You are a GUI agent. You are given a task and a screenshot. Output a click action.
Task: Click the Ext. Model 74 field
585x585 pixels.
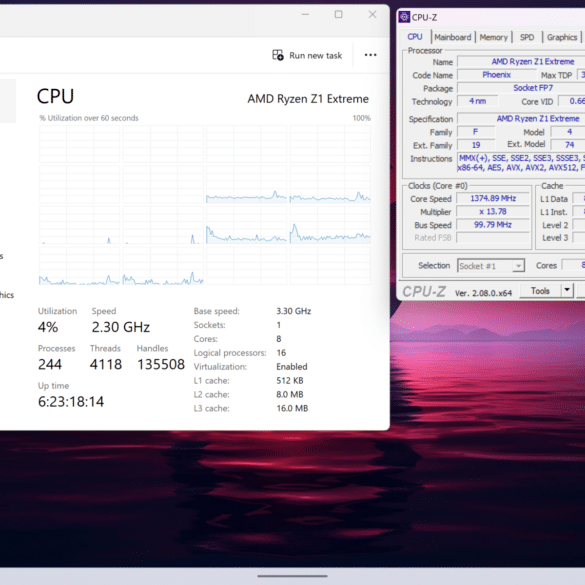(569, 145)
